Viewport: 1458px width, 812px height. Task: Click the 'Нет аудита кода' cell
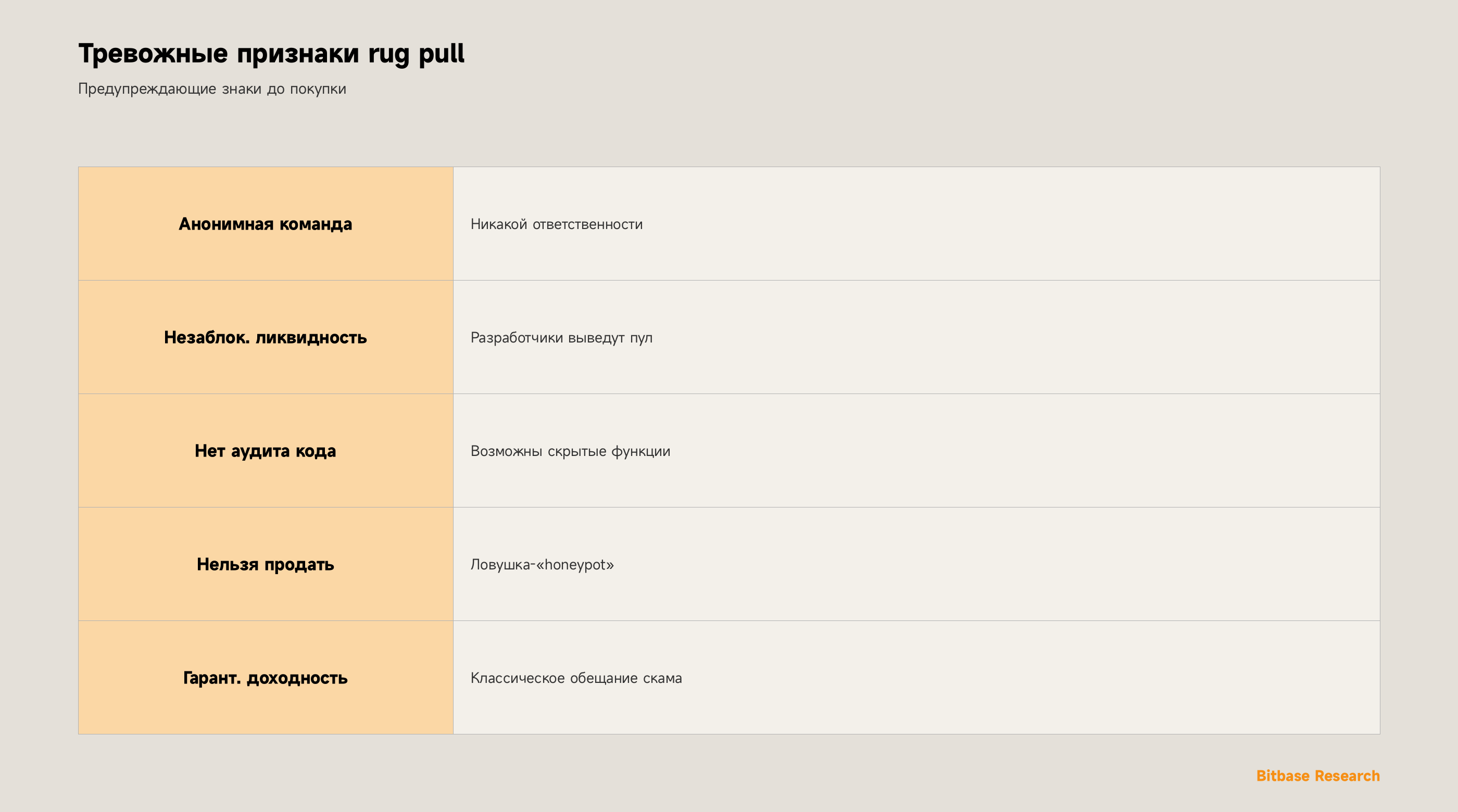coord(266,450)
